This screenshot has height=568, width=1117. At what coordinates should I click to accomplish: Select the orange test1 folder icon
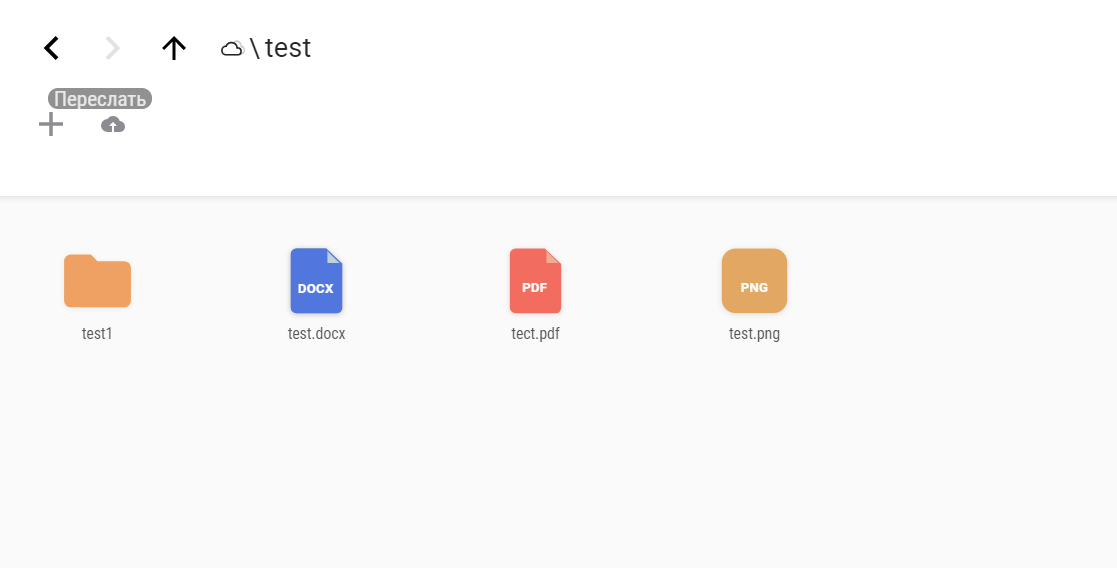pos(97,281)
